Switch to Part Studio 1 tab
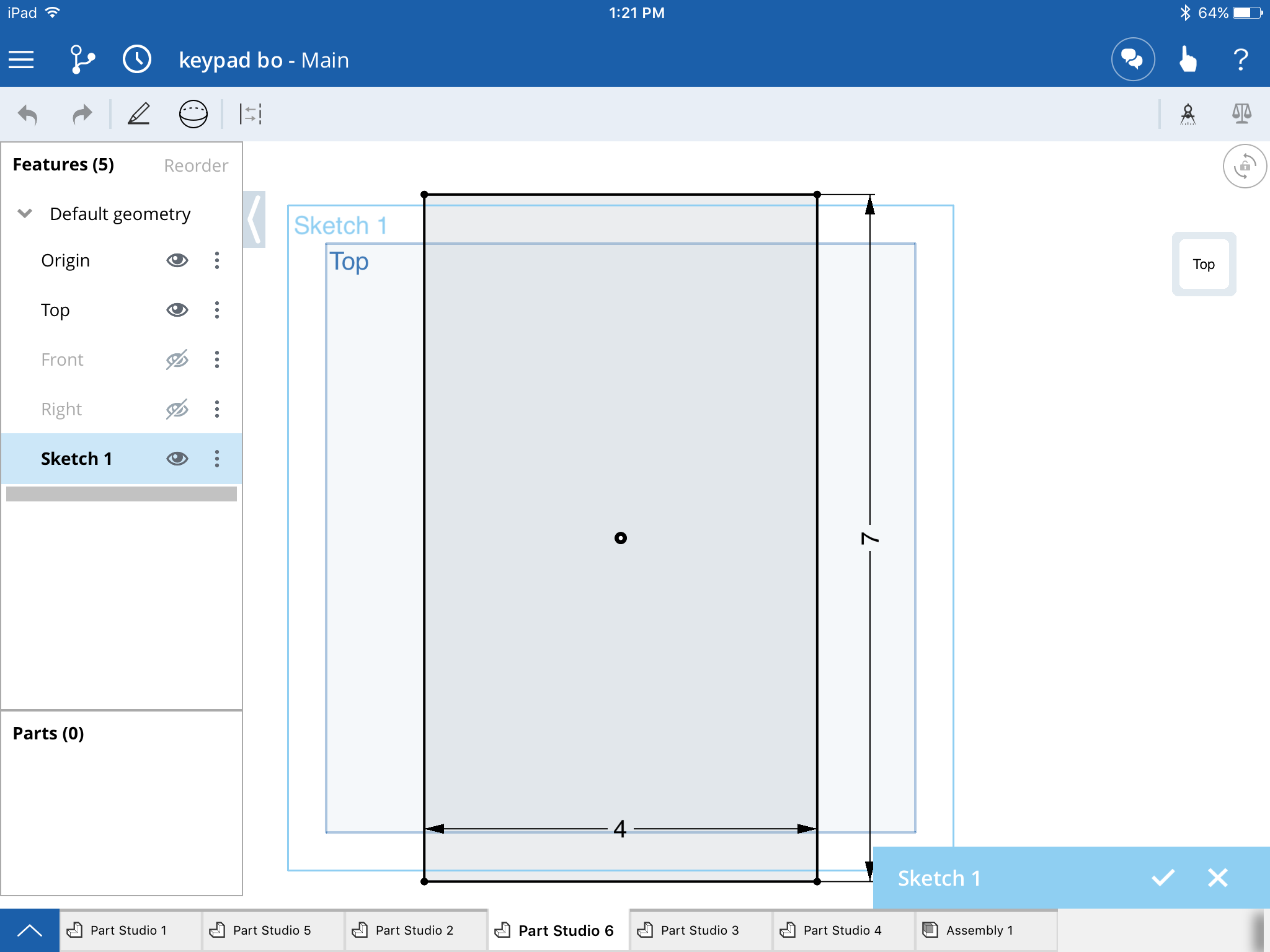Image resolution: width=1270 pixels, height=952 pixels. point(131,930)
